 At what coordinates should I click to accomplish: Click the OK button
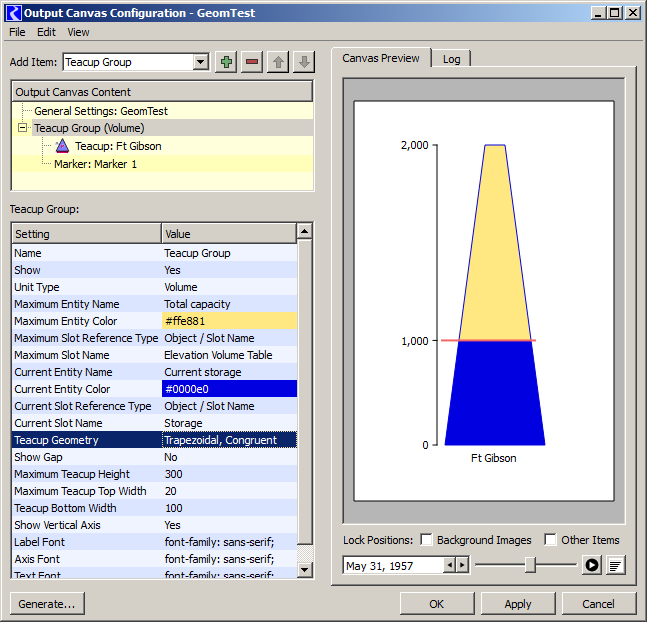pos(437,604)
